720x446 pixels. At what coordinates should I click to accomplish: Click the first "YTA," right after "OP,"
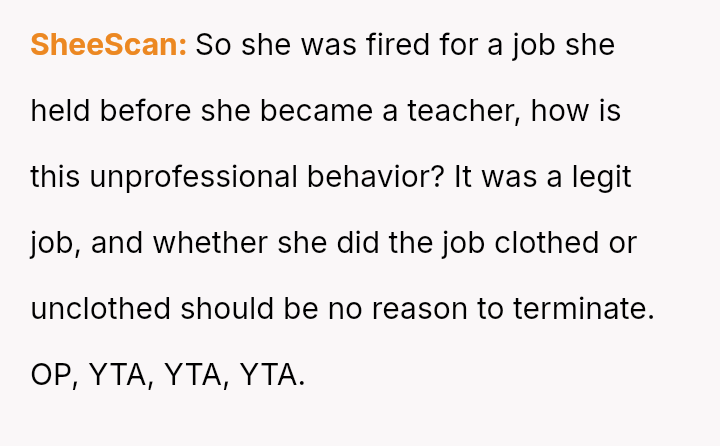(x=121, y=375)
